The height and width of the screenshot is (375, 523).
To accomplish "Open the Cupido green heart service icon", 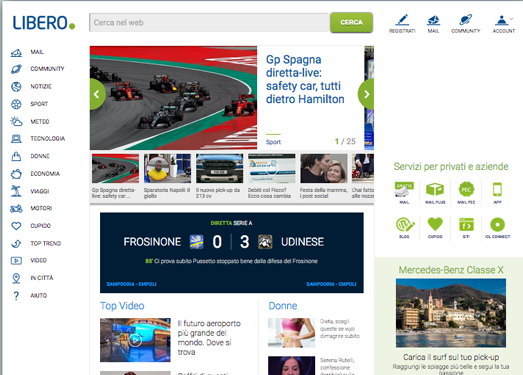I will pyautogui.click(x=435, y=224).
